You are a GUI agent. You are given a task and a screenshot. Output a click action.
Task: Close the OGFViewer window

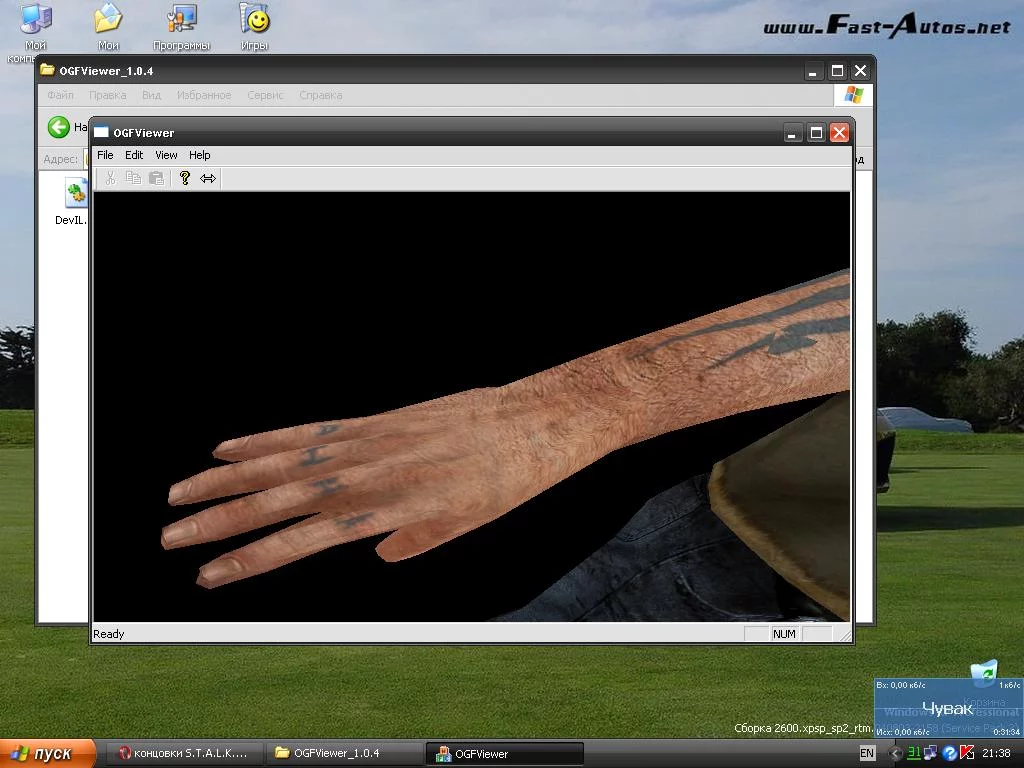coord(839,133)
